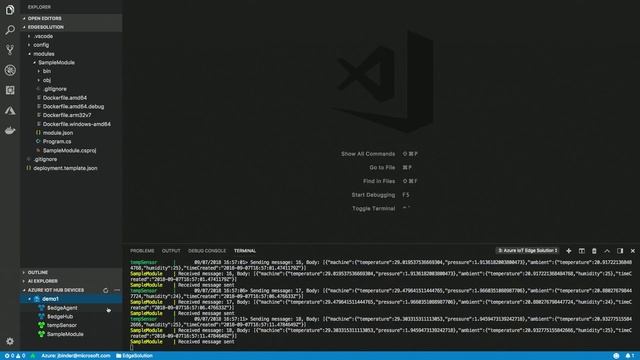Open the Debug view in activity bar
The width and height of the screenshot is (640, 360).
[10, 70]
